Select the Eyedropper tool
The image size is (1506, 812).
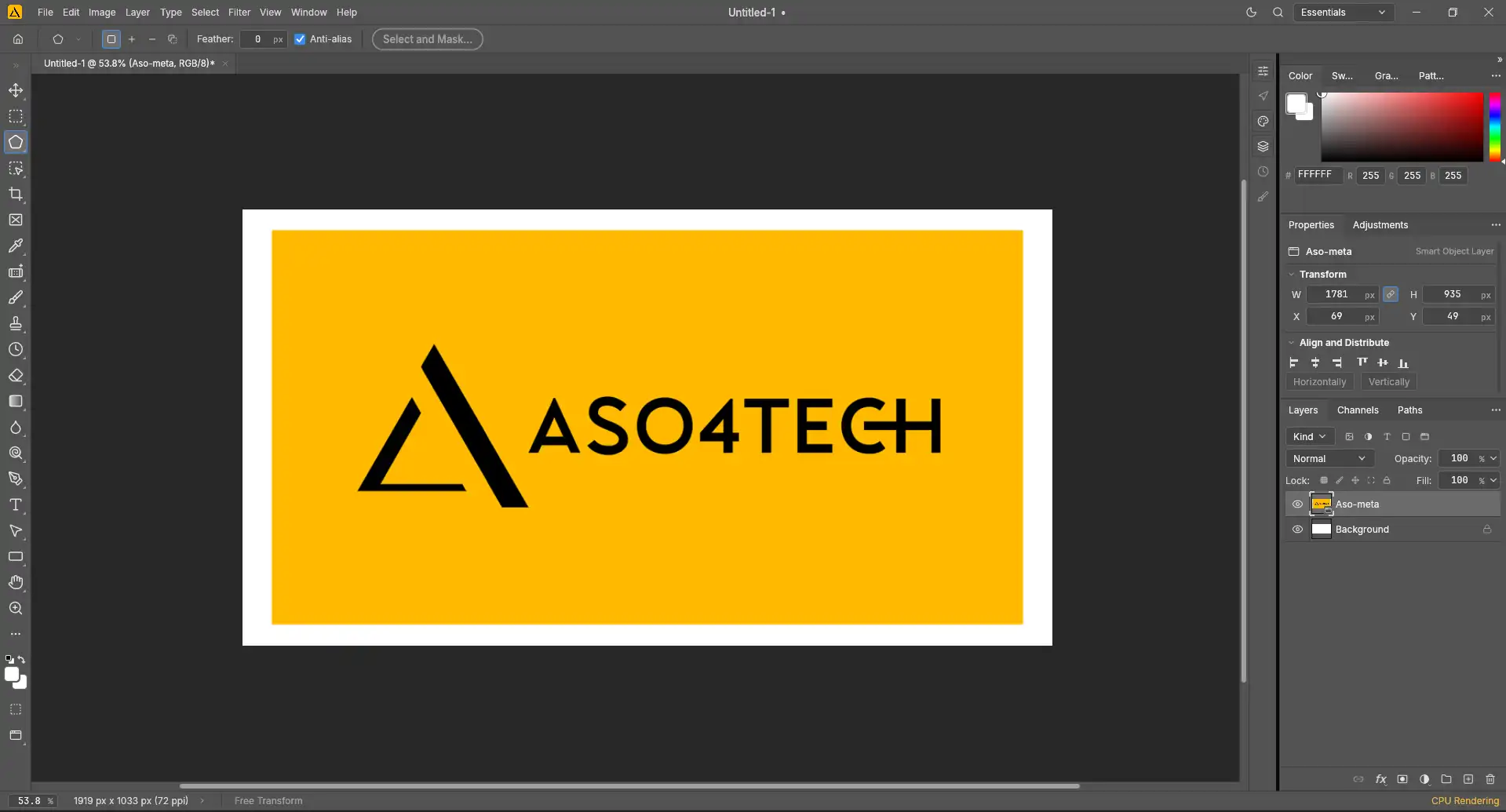tap(16, 246)
